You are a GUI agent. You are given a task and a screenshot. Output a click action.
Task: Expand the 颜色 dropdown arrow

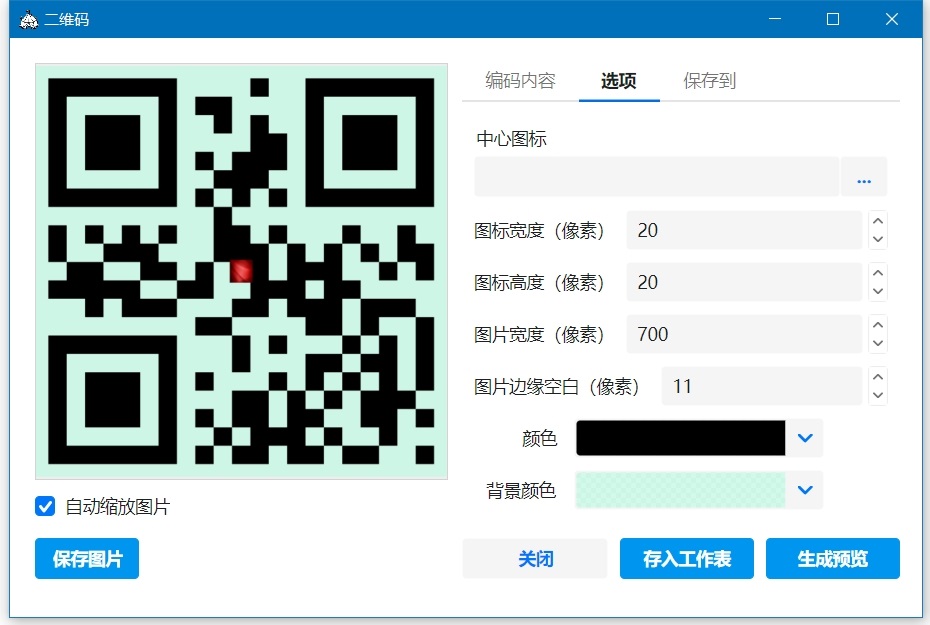tap(805, 438)
